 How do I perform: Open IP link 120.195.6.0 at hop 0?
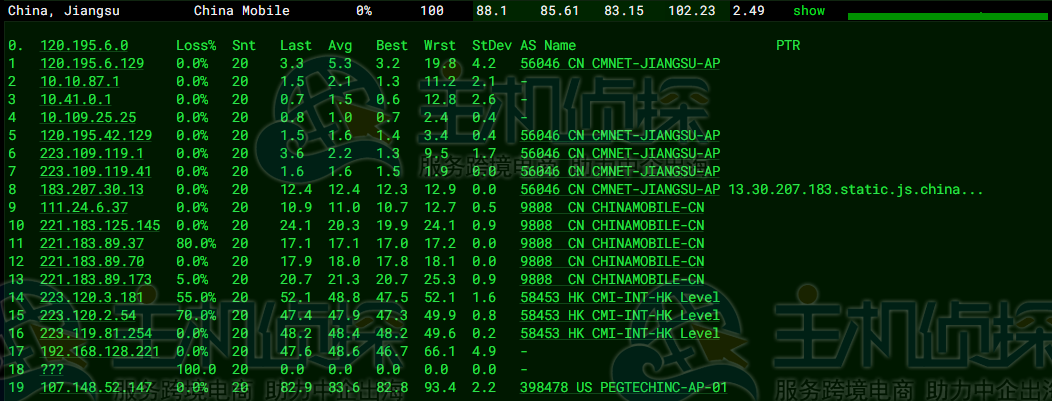84,46
